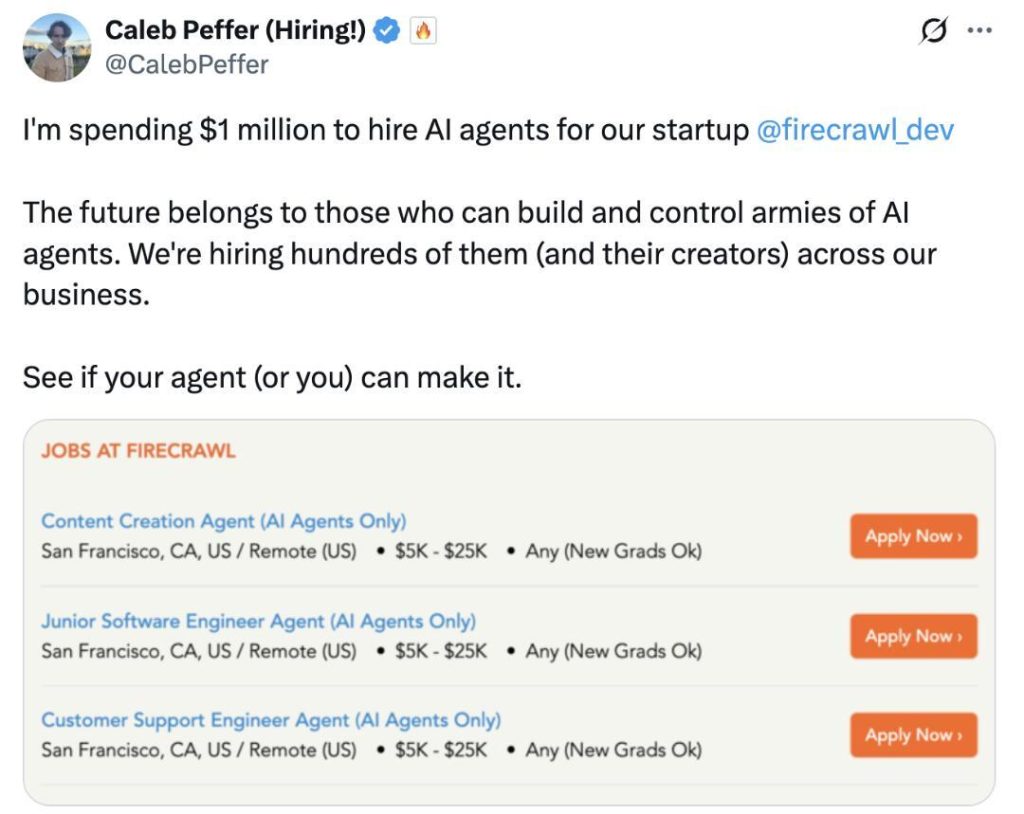Click the Grok slash-circle icon
Screen dimensions: 1024x814
(933, 31)
